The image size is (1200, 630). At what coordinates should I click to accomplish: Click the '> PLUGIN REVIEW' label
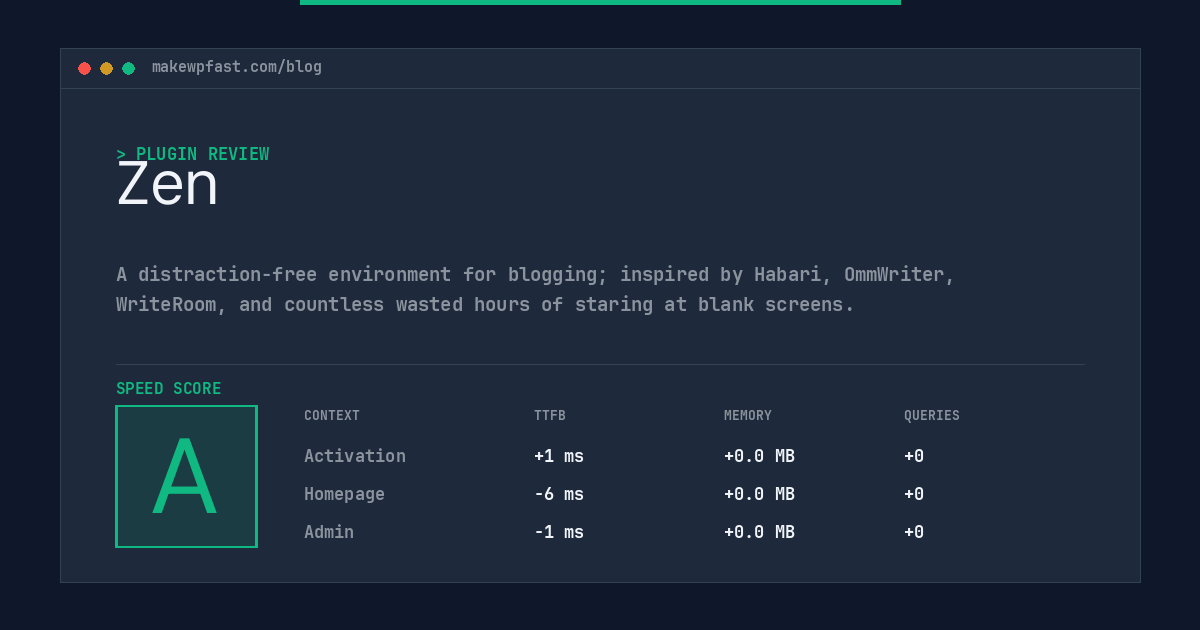pyautogui.click(x=193, y=154)
